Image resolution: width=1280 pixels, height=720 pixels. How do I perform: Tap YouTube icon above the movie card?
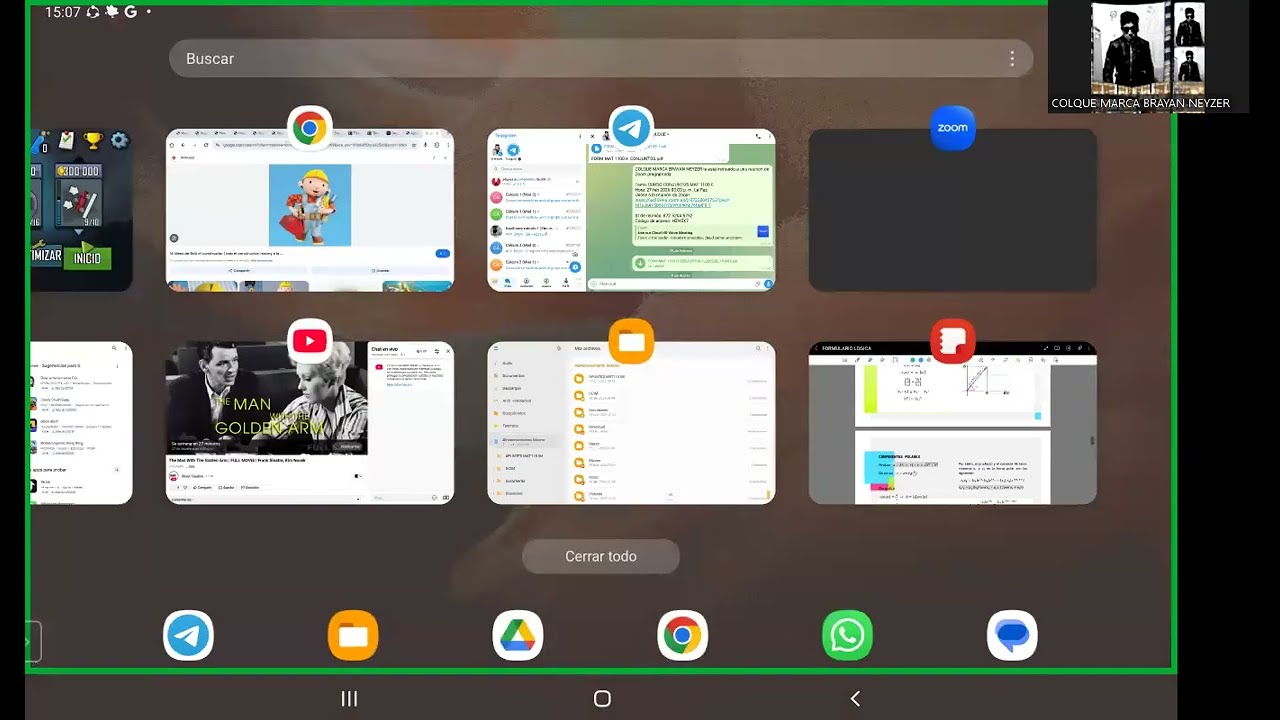pos(310,342)
